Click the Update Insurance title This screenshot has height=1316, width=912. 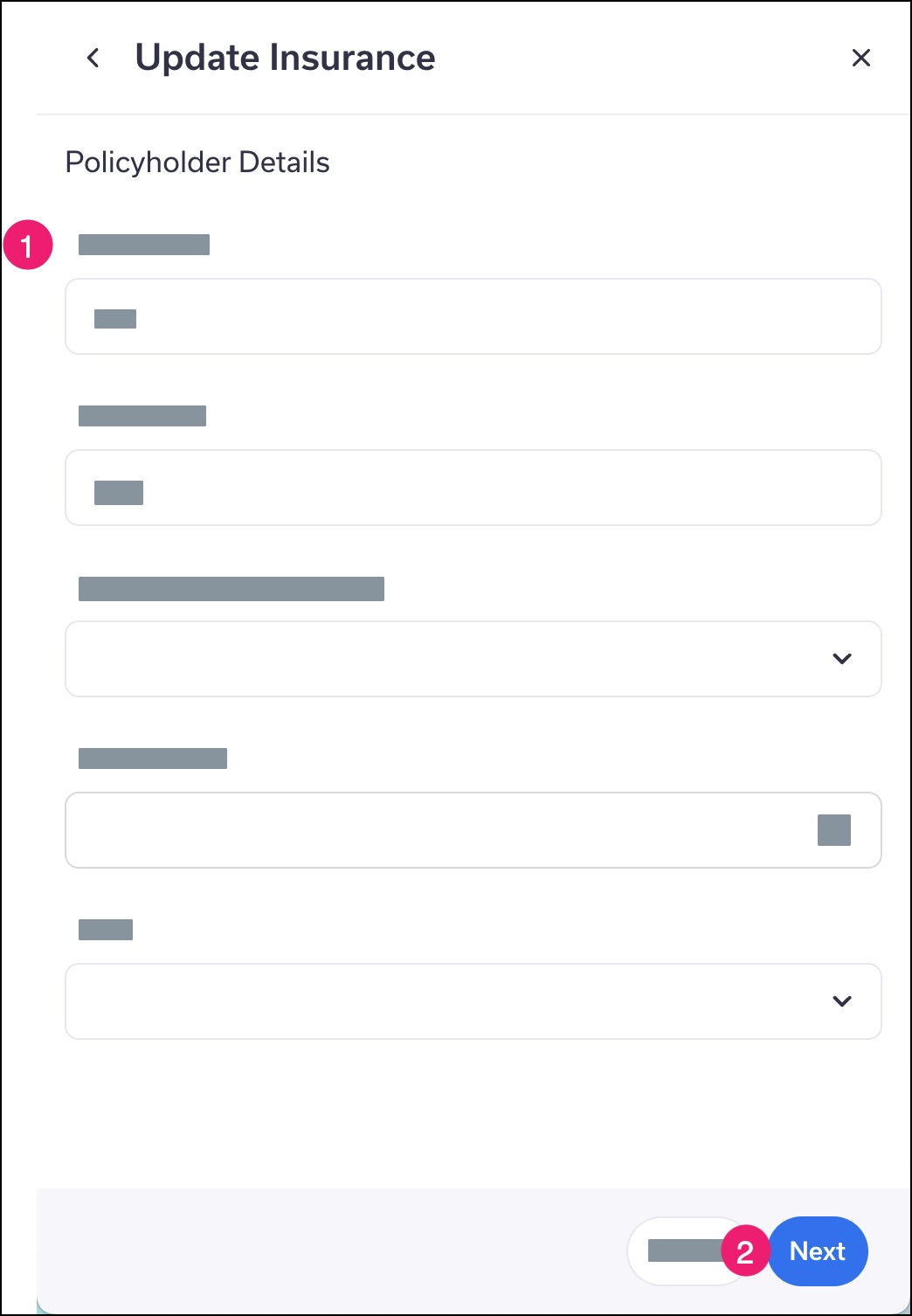point(285,58)
